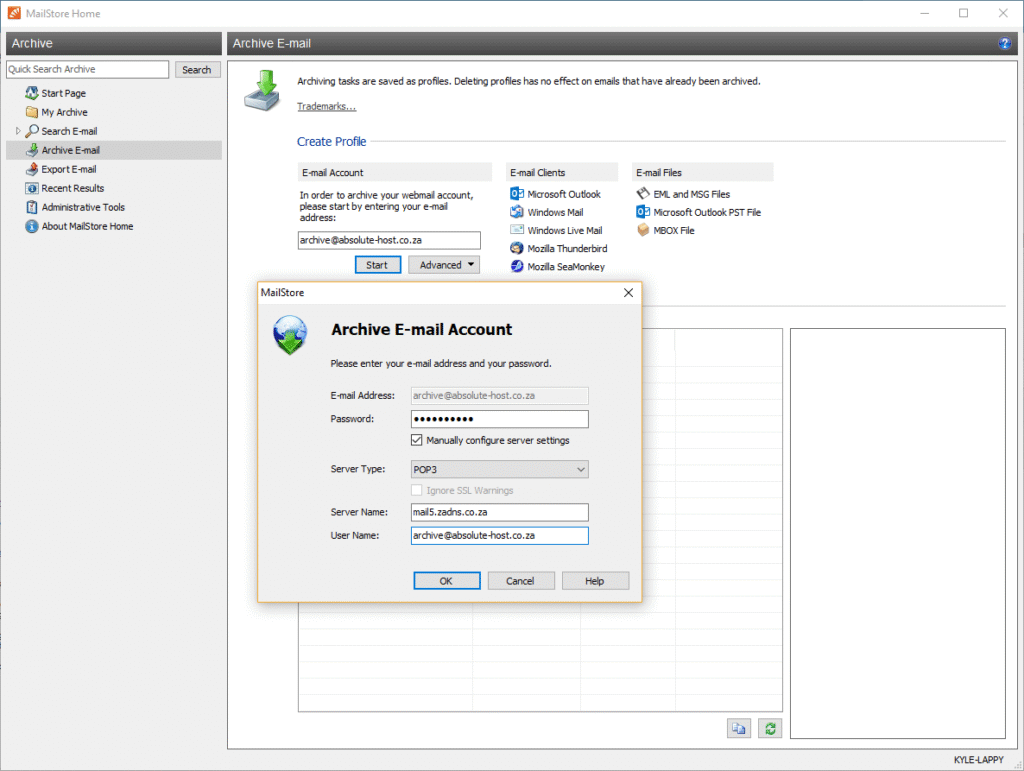Select Export E-mail in navigation
This screenshot has width=1024, height=771.
tap(69, 169)
